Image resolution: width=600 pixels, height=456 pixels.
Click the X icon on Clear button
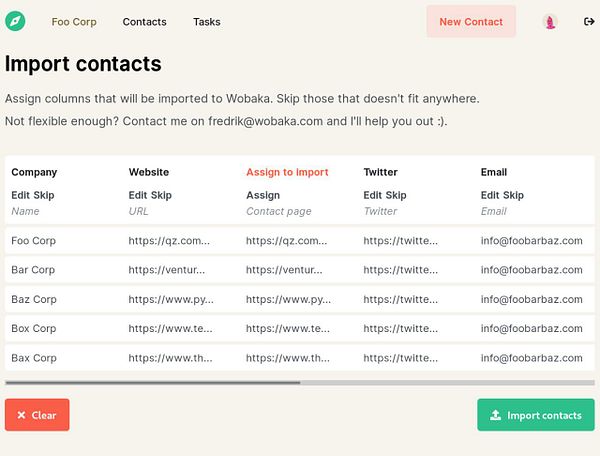[x=21, y=415]
